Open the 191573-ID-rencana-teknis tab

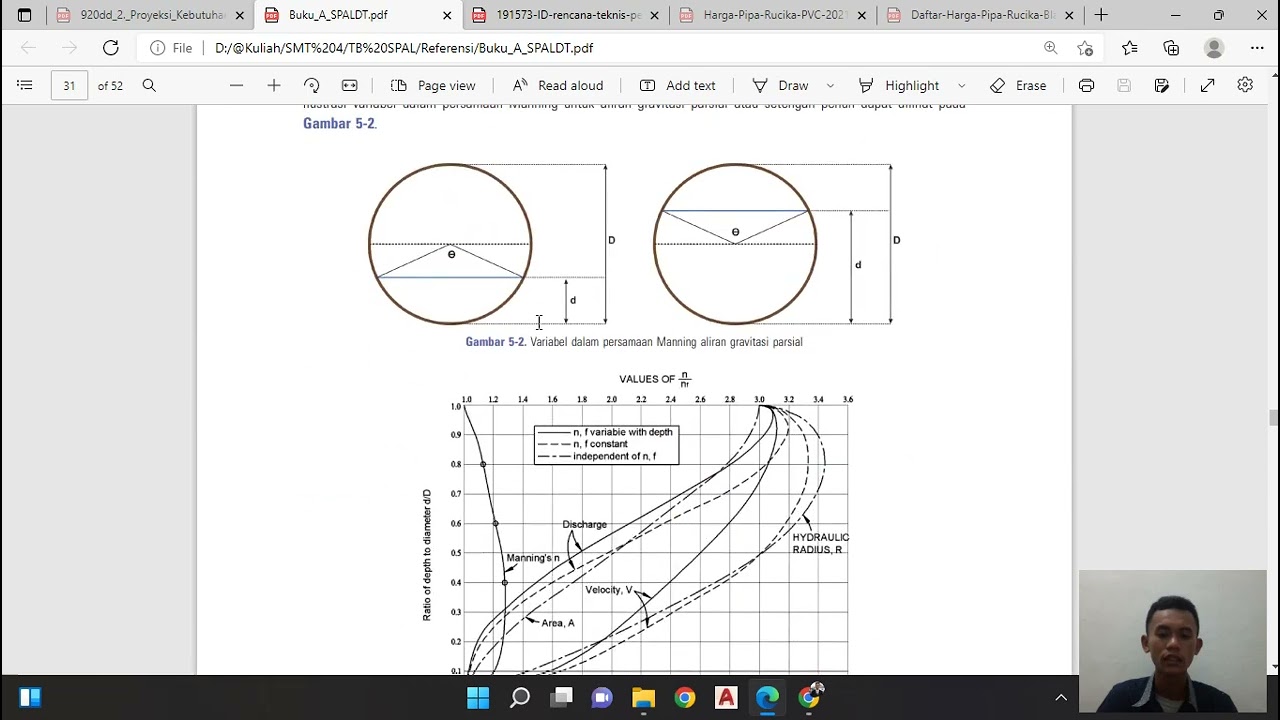pos(567,15)
